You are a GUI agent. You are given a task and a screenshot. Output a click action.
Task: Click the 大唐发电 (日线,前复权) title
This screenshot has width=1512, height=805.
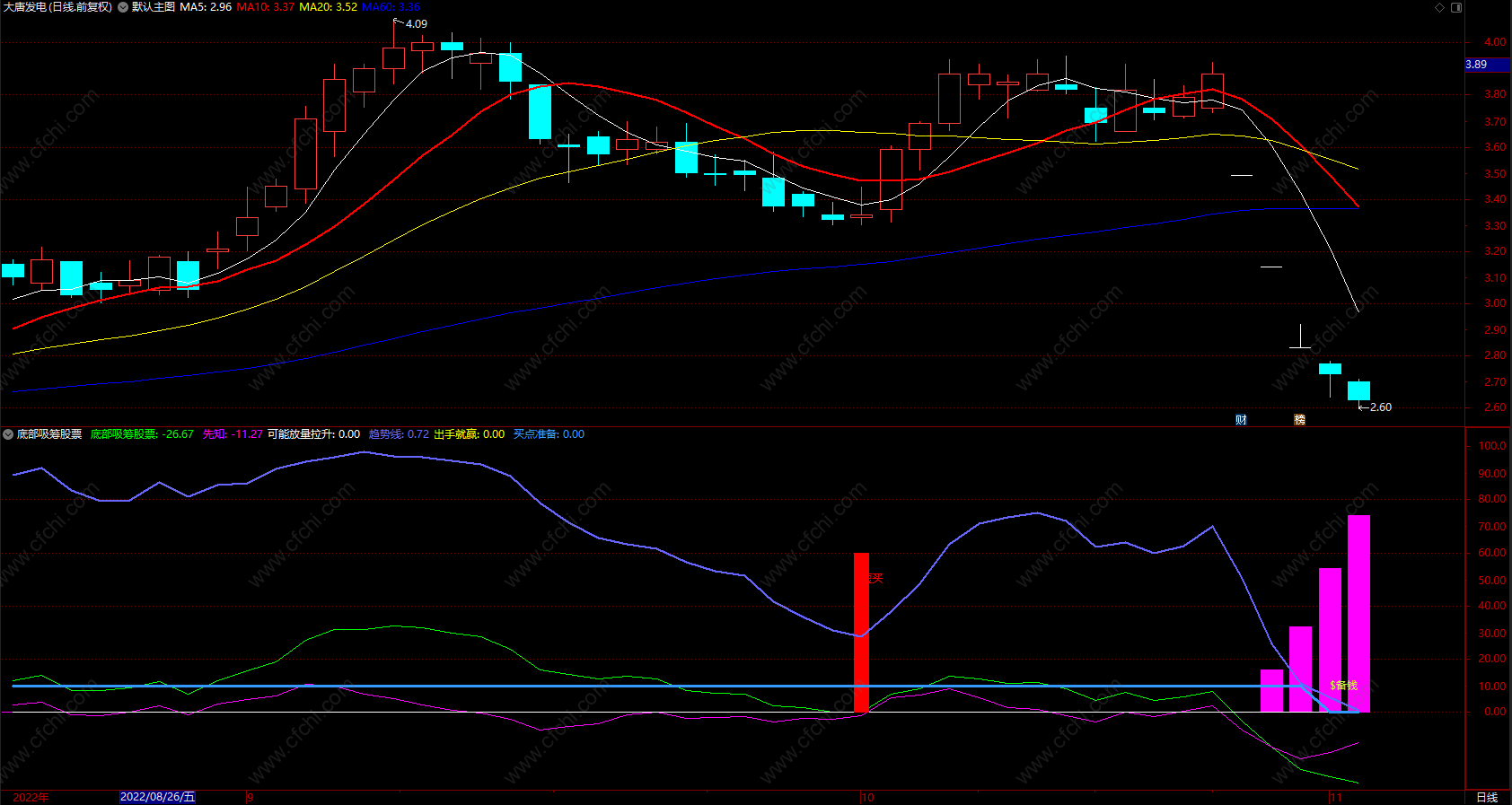click(57, 7)
